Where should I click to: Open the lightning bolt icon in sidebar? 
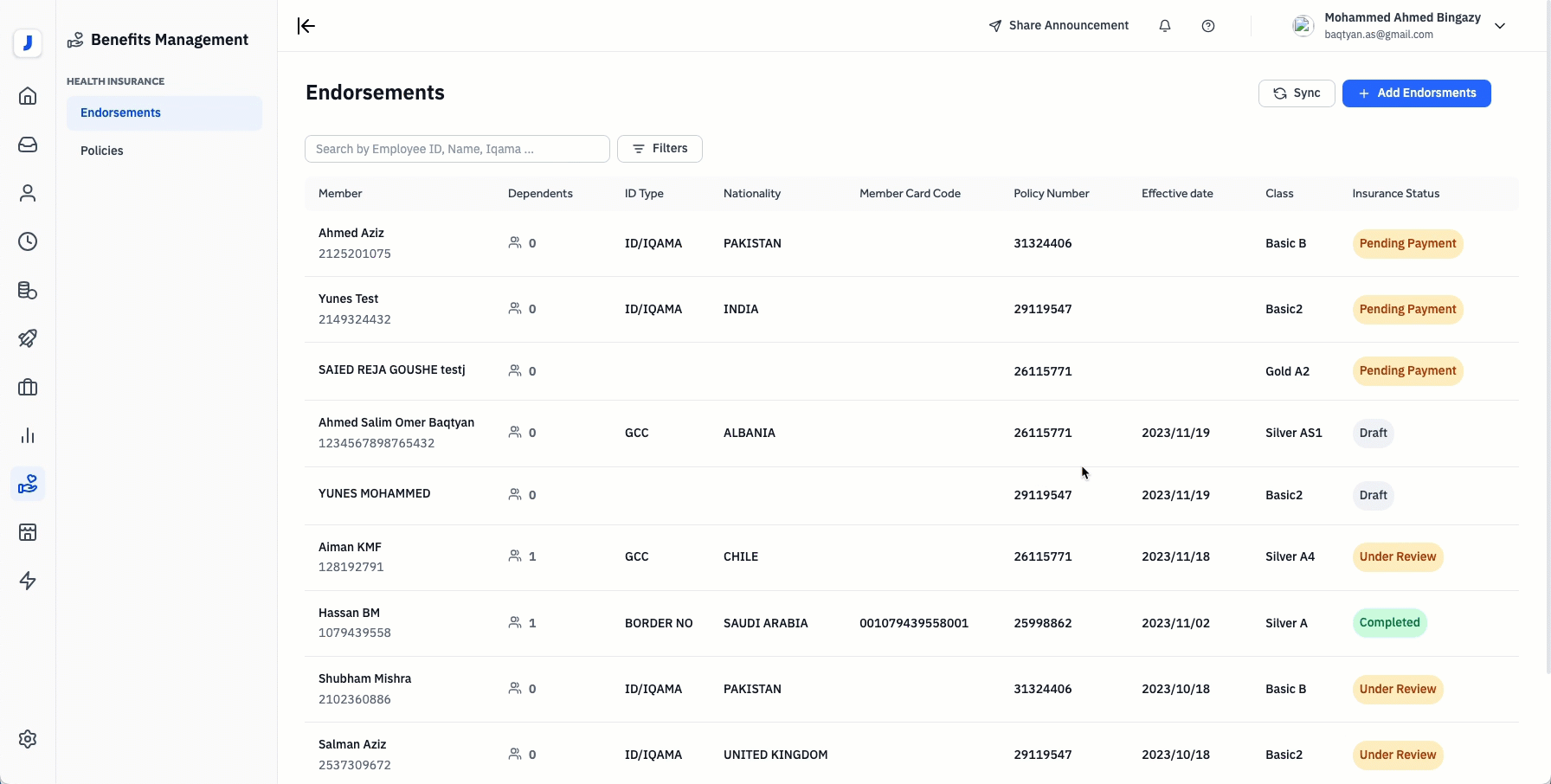(28, 581)
